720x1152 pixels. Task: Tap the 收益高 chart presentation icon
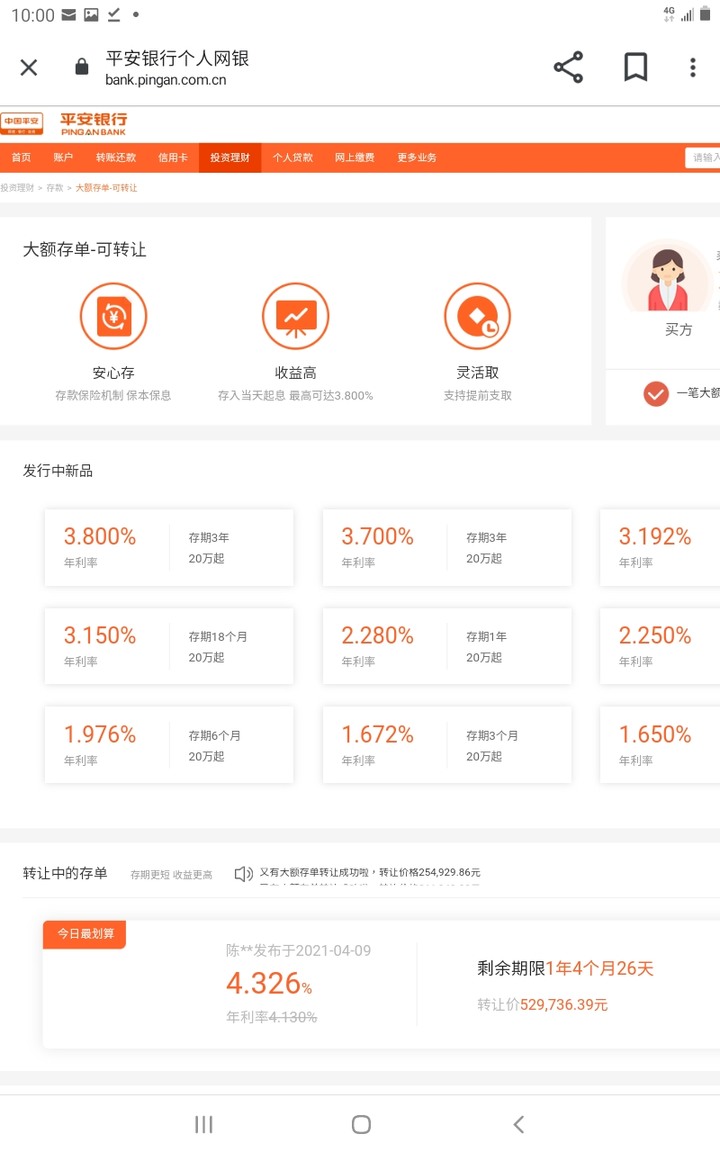coord(295,317)
